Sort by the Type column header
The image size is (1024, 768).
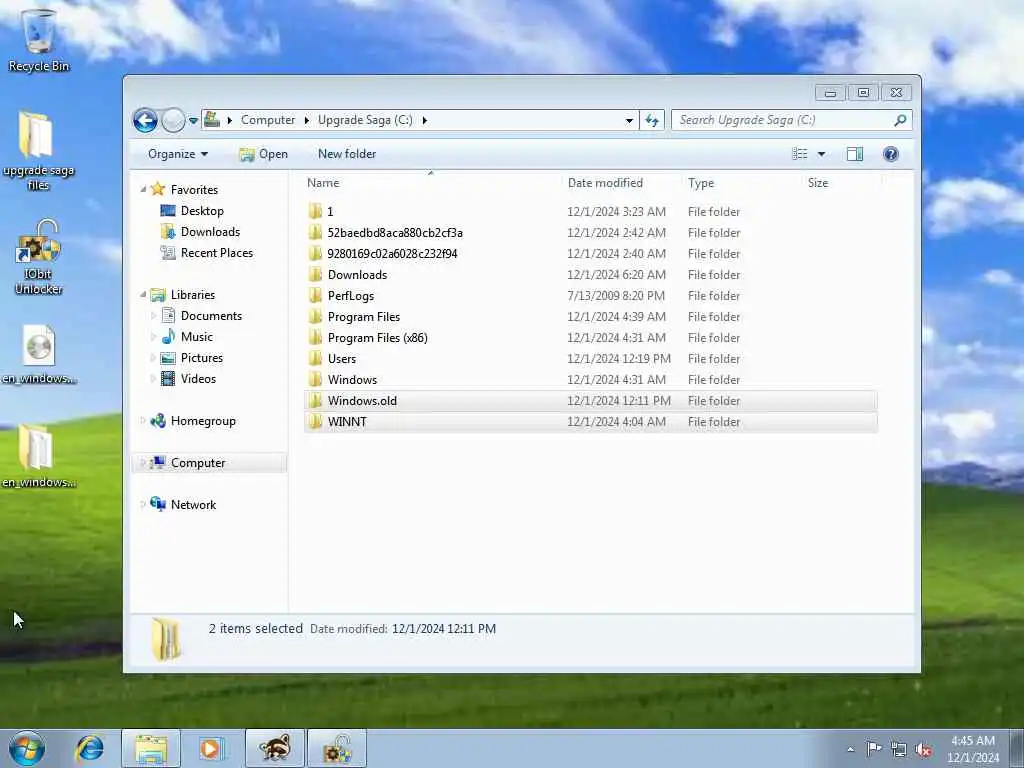tap(701, 183)
